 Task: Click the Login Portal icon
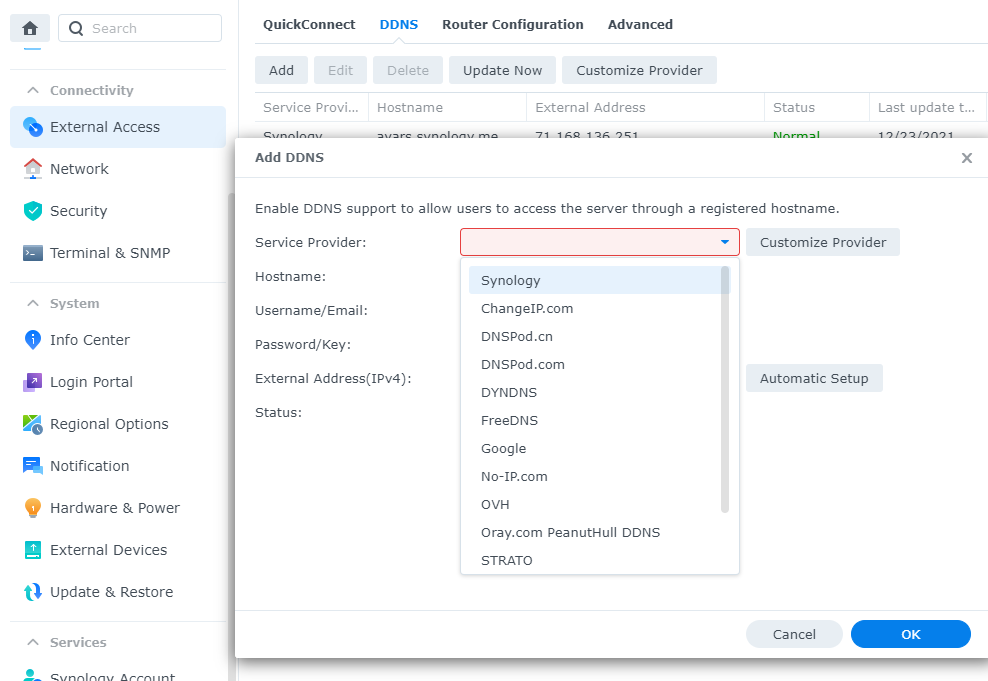pyautogui.click(x=33, y=382)
